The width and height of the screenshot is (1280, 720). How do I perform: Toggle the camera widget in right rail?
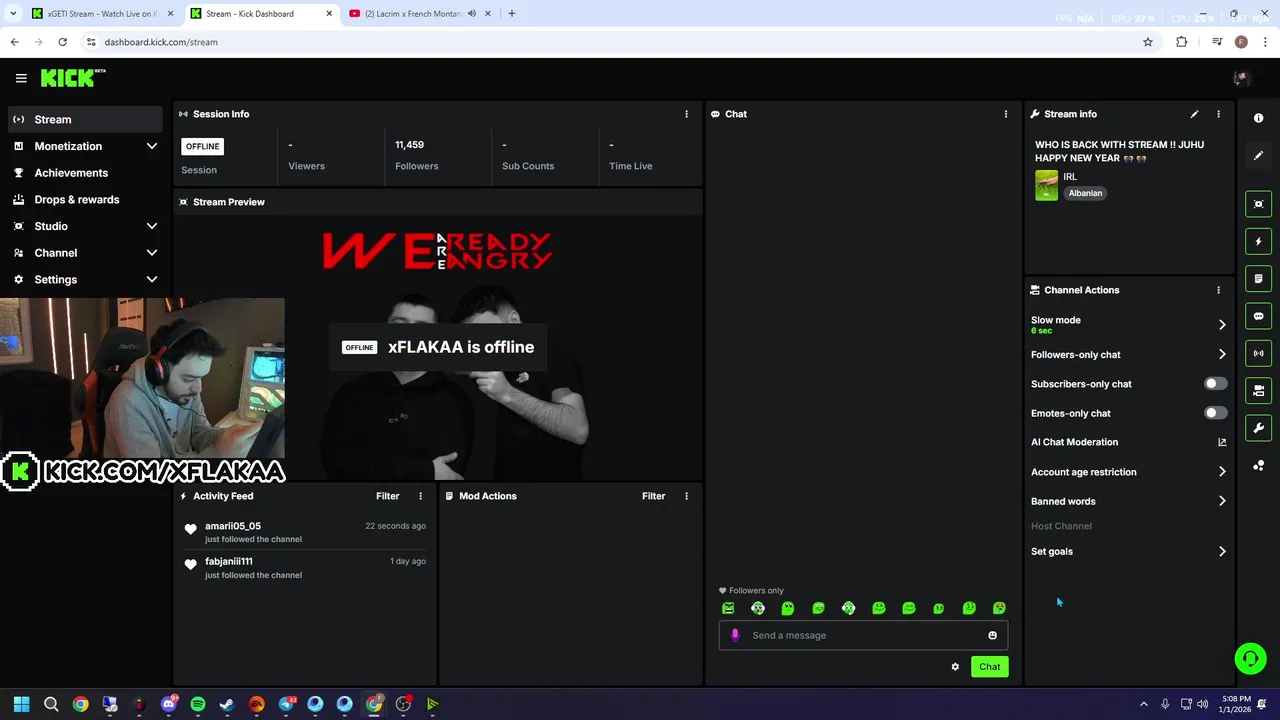click(1258, 391)
